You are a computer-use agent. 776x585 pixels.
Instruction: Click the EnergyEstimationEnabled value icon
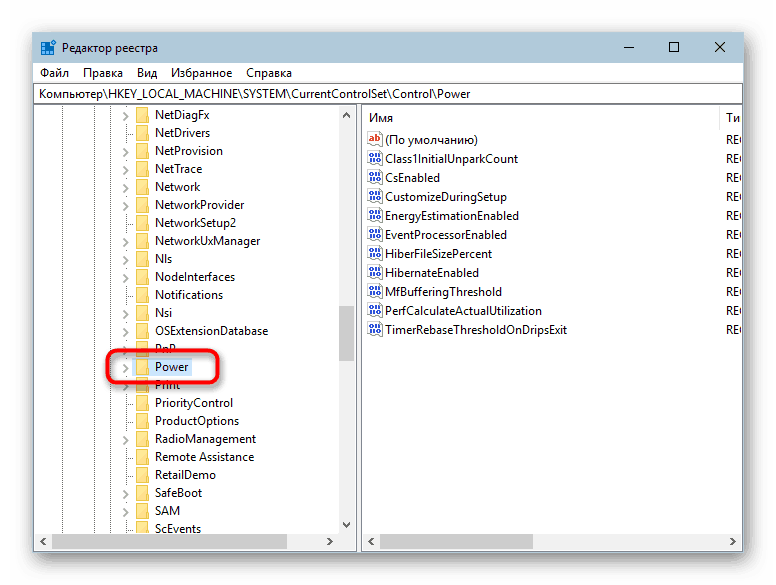pyautogui.click(x=375, y=215)
